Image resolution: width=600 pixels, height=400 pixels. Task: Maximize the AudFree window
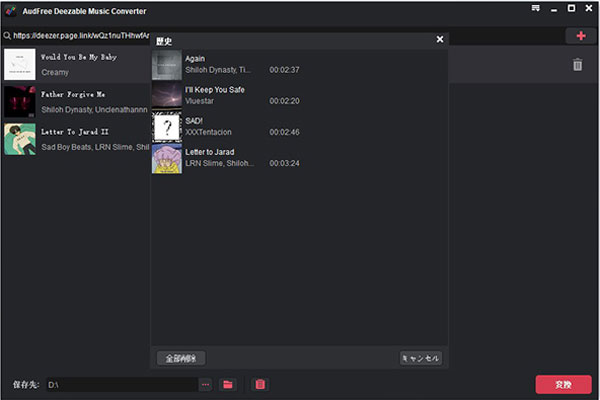click(x=571, y=8)
